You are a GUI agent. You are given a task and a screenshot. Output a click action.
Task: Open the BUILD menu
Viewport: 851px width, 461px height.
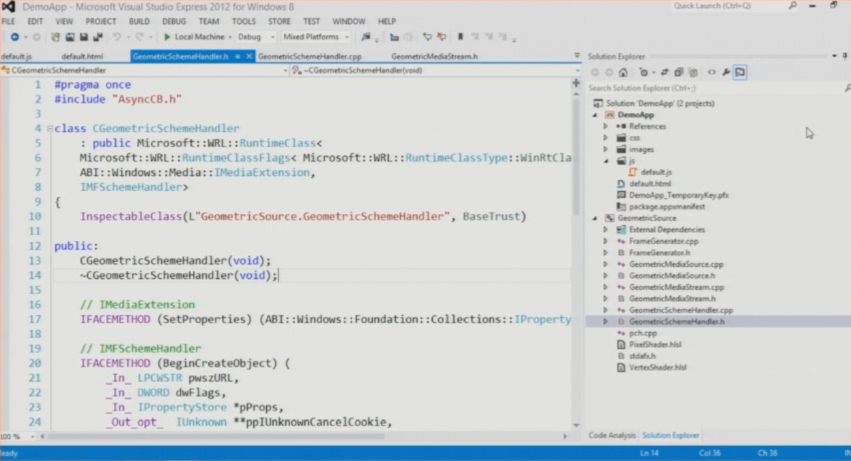[139, 22]
